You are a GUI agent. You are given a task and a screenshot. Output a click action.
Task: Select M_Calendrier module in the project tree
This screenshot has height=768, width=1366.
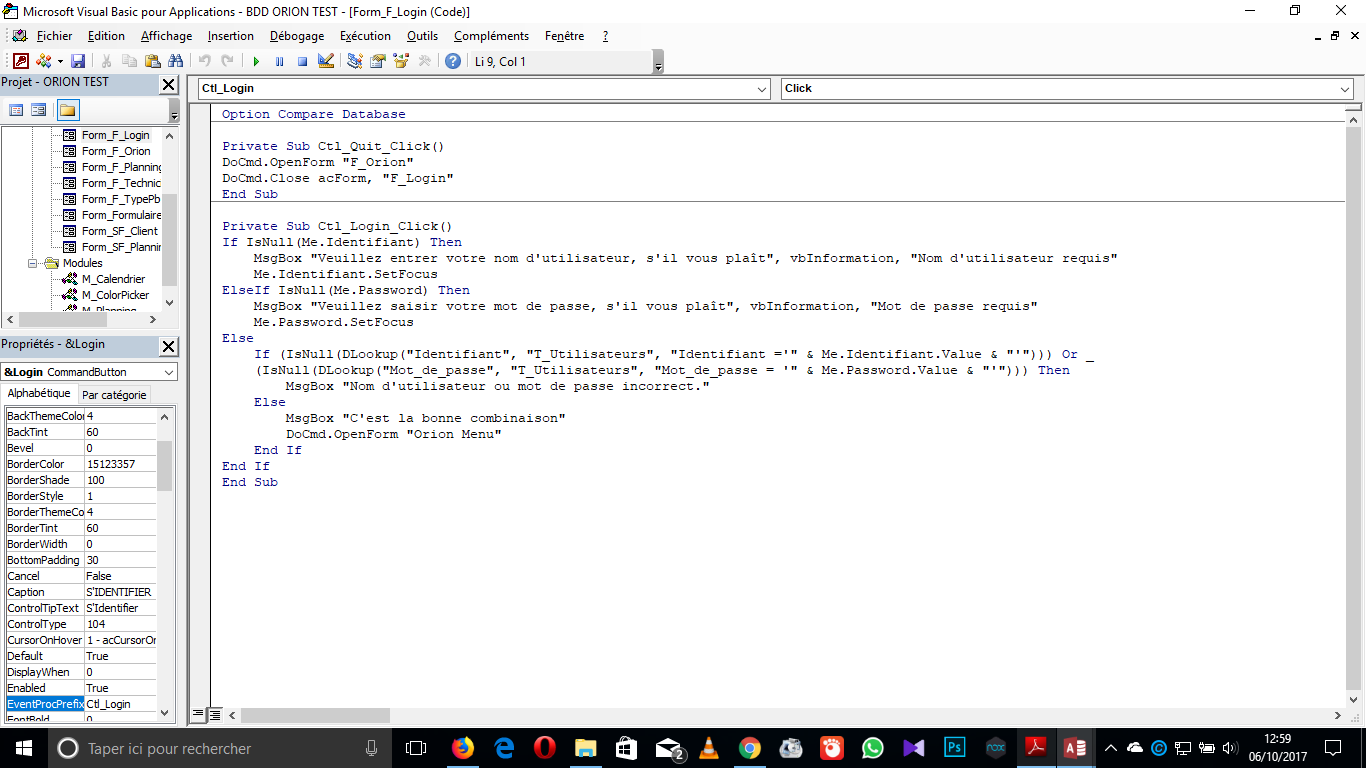tap(113, 279)
